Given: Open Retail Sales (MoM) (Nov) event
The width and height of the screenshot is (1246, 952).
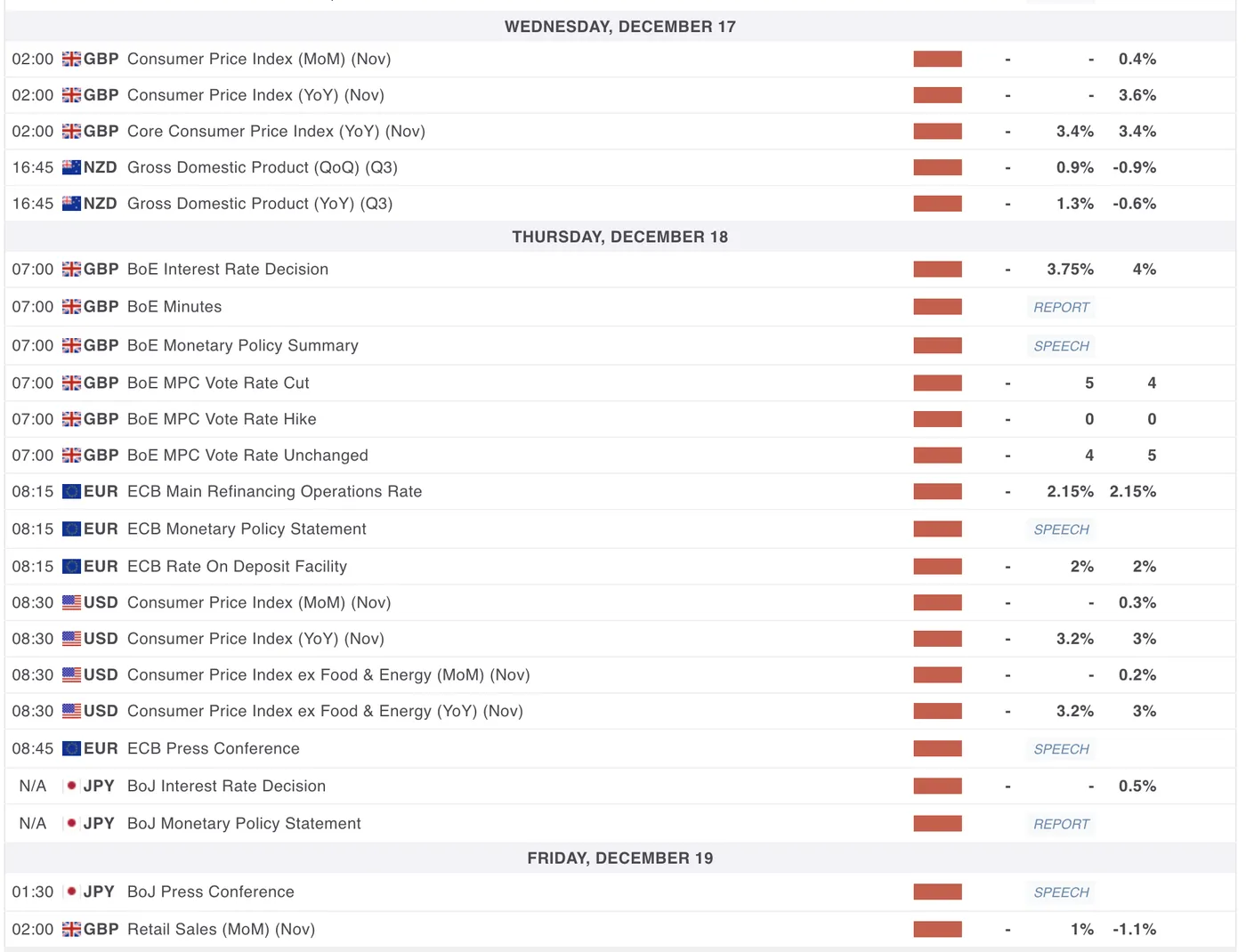Looking at the screenshot, I should [x=221, y=930].
